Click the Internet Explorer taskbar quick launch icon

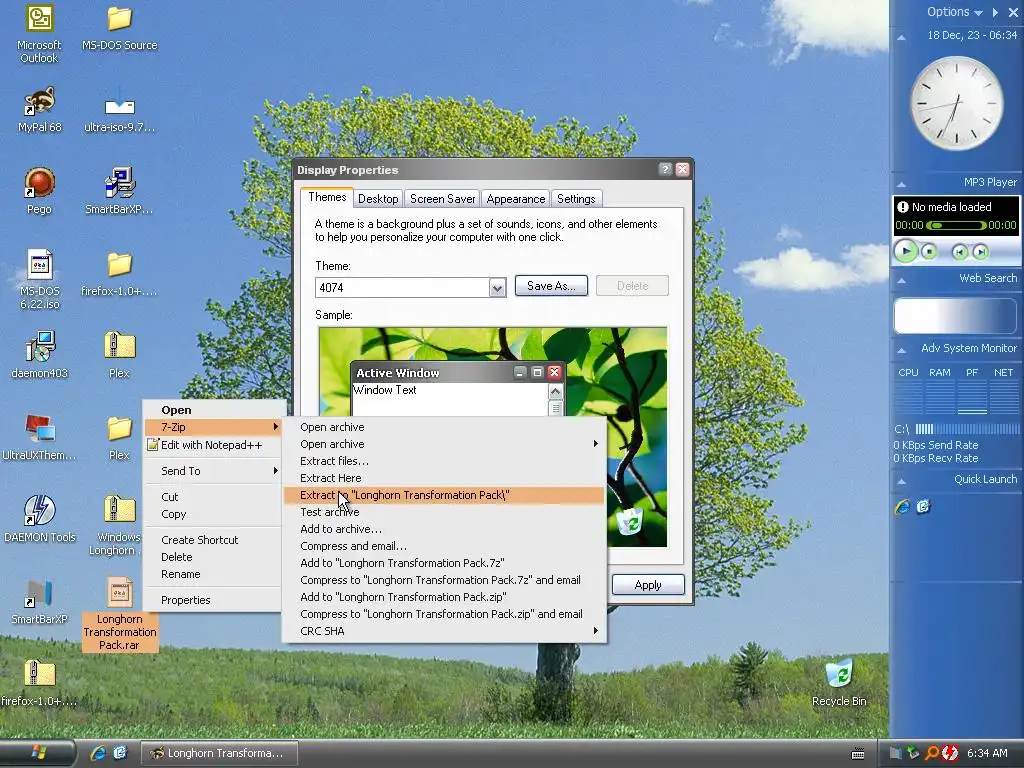click(99, 753)
